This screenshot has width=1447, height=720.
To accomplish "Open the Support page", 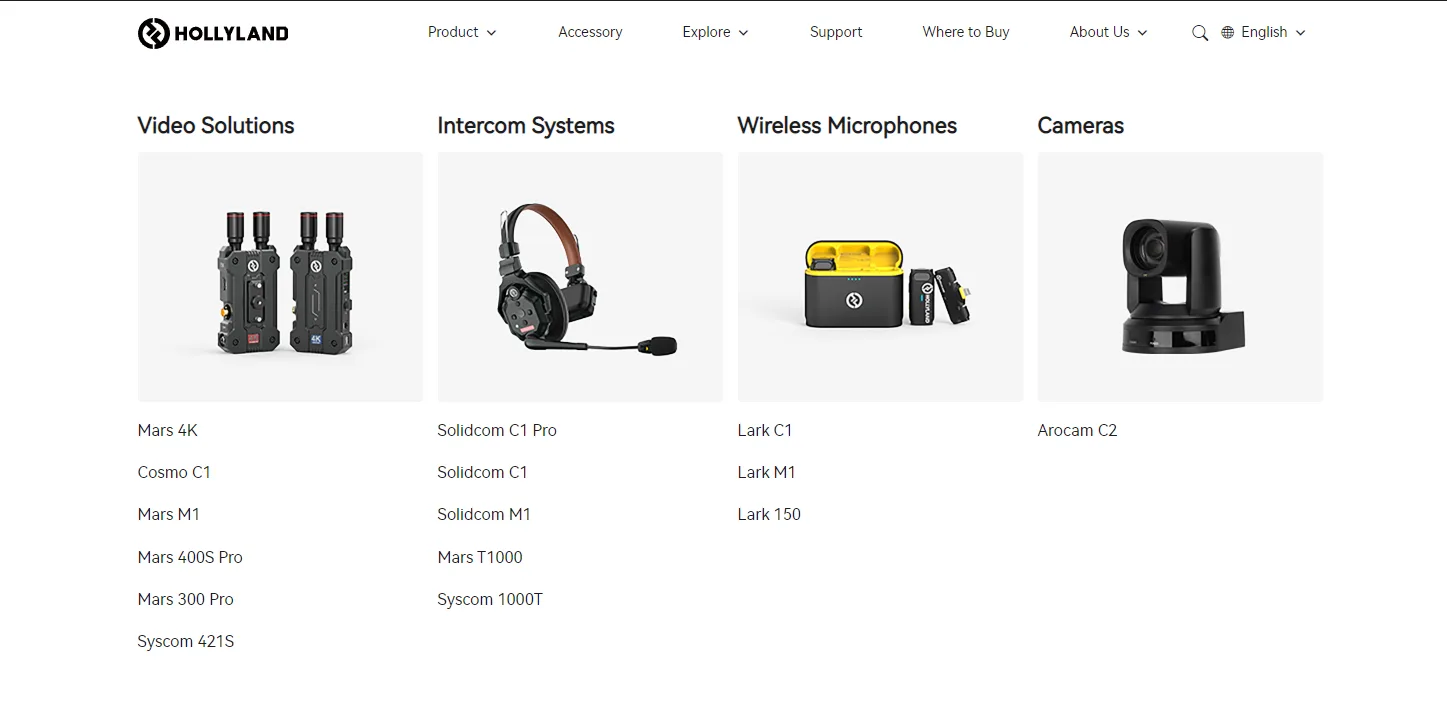I will click(836, 32).
